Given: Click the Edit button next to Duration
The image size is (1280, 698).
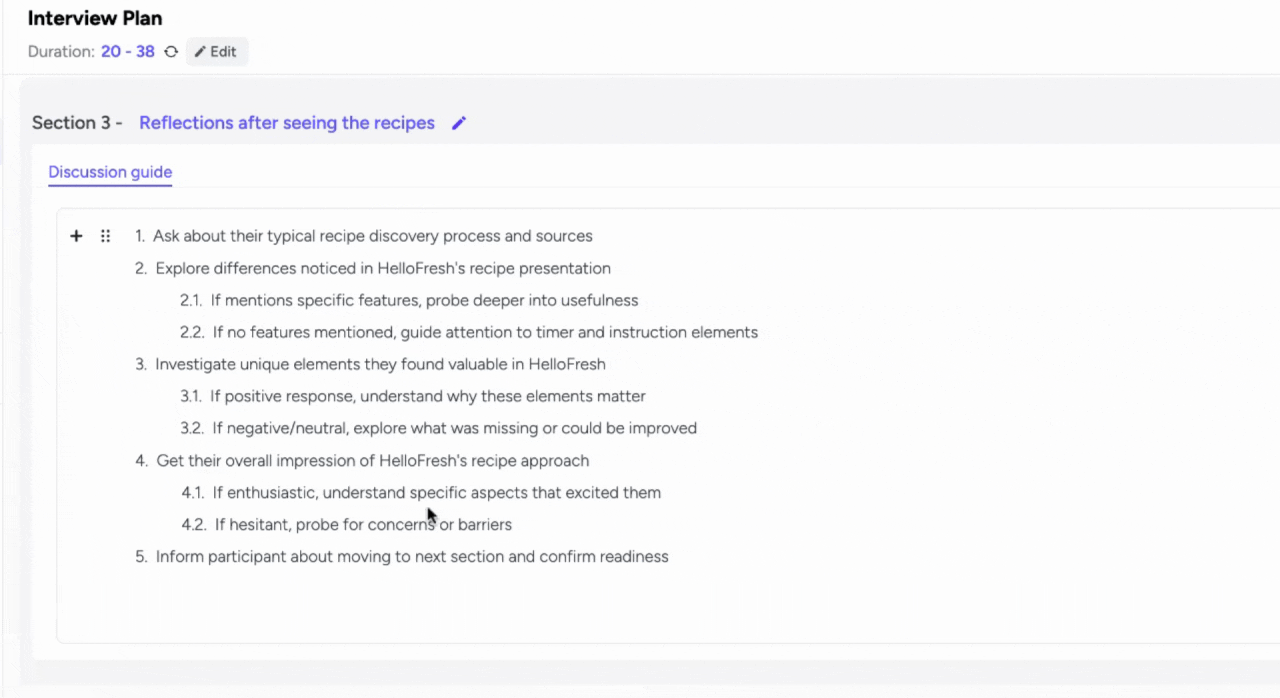Looking at the screenshot, I should click(216, 51).
